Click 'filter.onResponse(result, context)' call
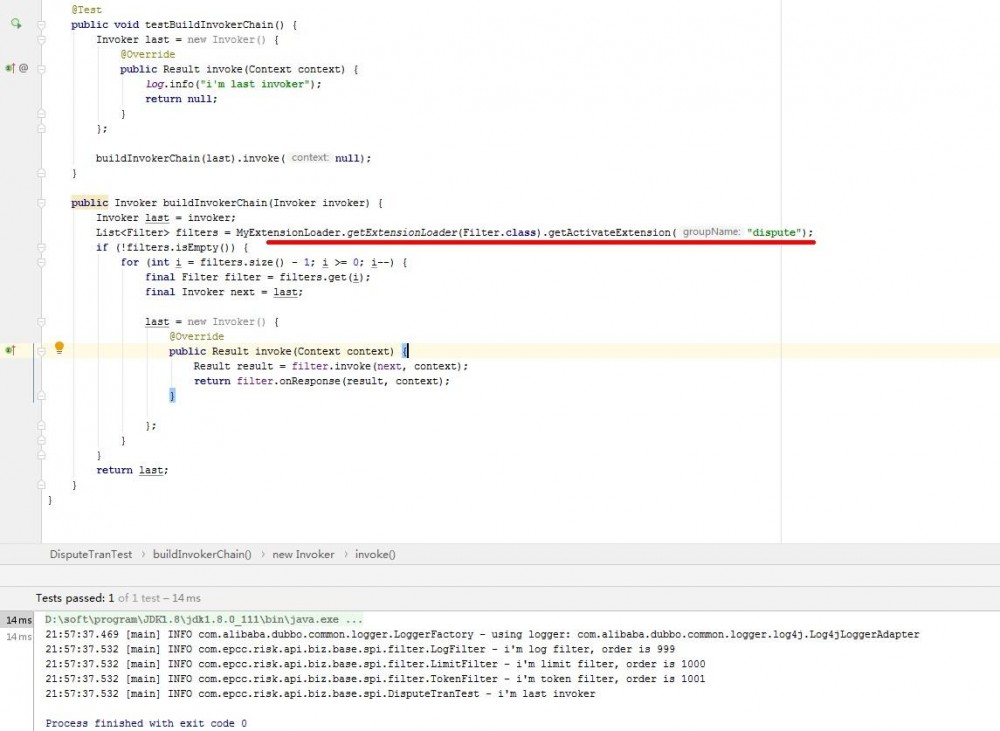This screenshot has height=731, width=1000. (x=342, y=381)
